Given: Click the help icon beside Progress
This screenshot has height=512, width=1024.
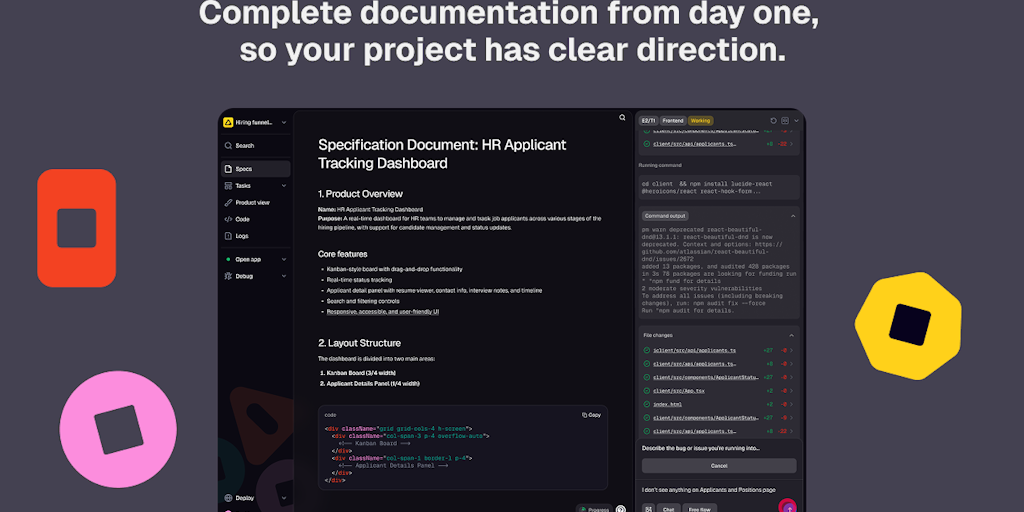Looking at the screenshot, I should (x=621, y=509).
